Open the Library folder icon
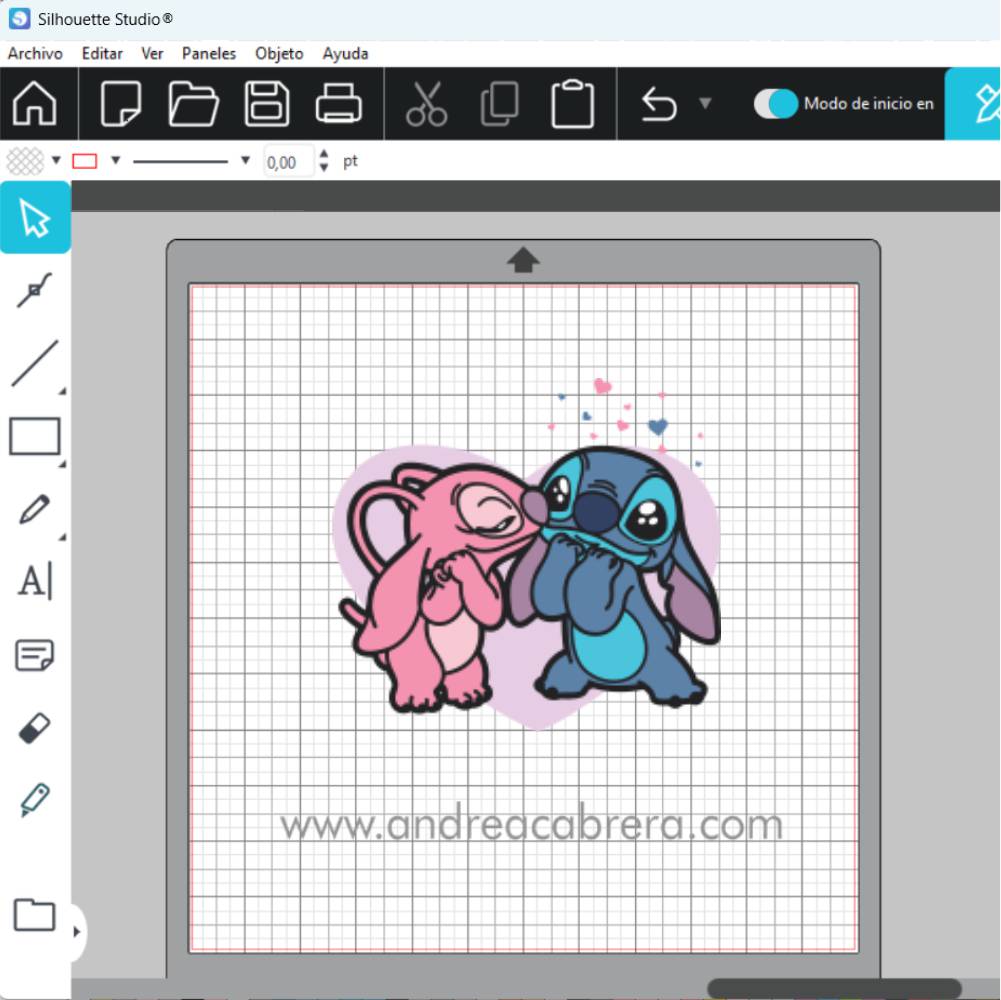The image size is (1001, 1000). coord(35,915)
